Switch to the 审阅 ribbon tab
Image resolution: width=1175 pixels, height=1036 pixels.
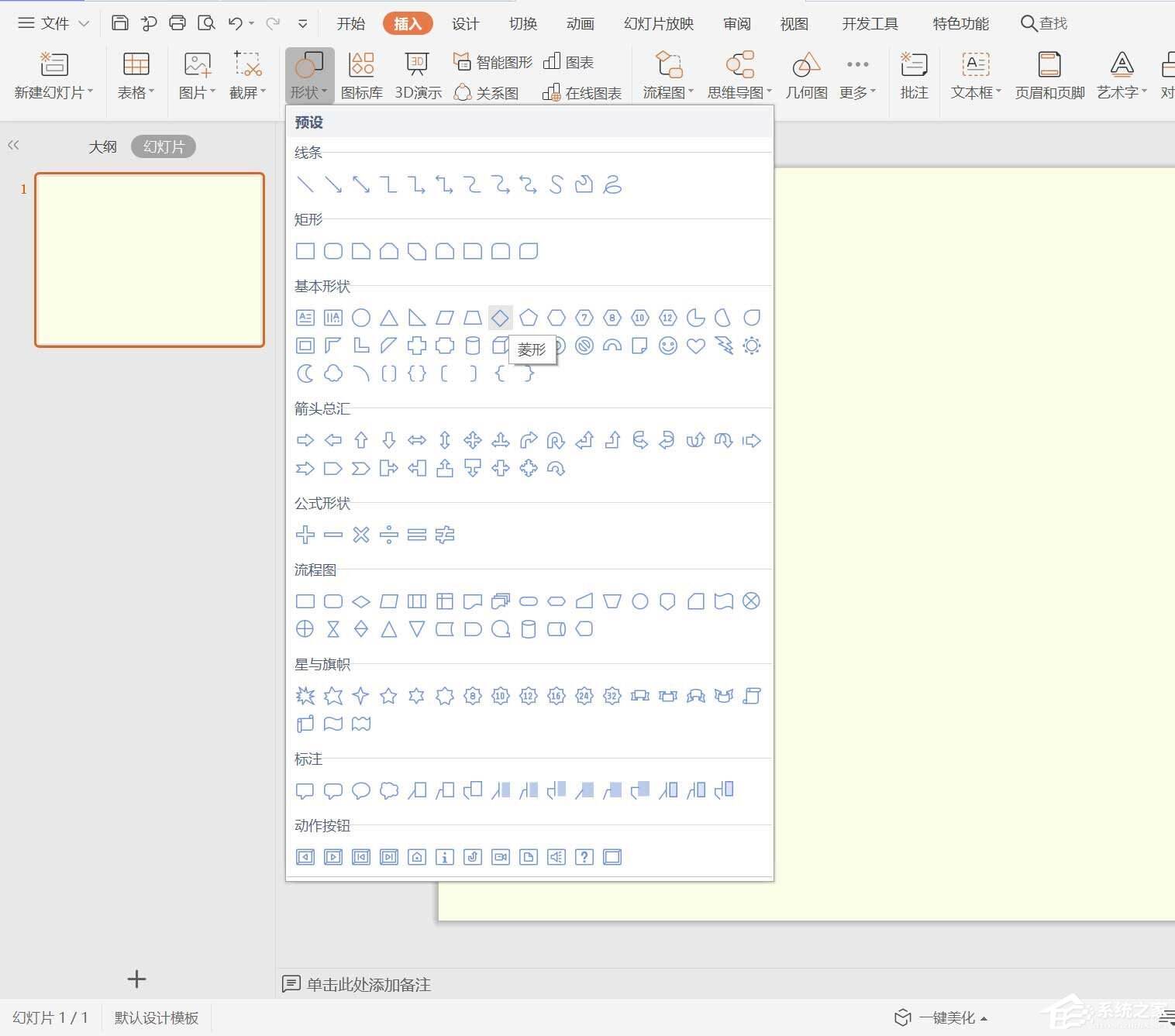pyautogui.click(x=737, y=23)
